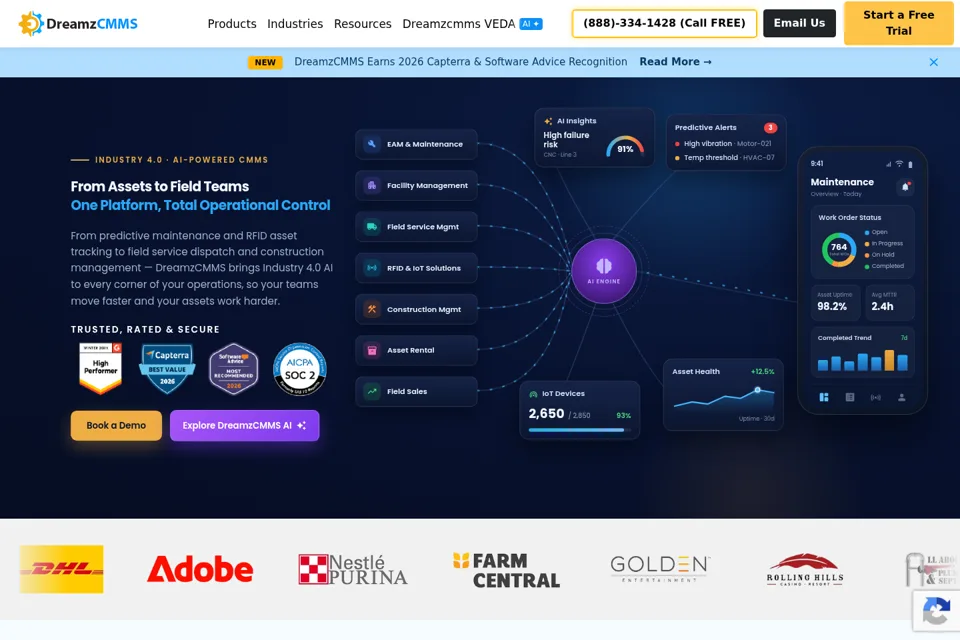Image resolution: width=960 pixels, height=640 pixels.
Task: Open the Industries menu
Action: click(x=294, y=24)
